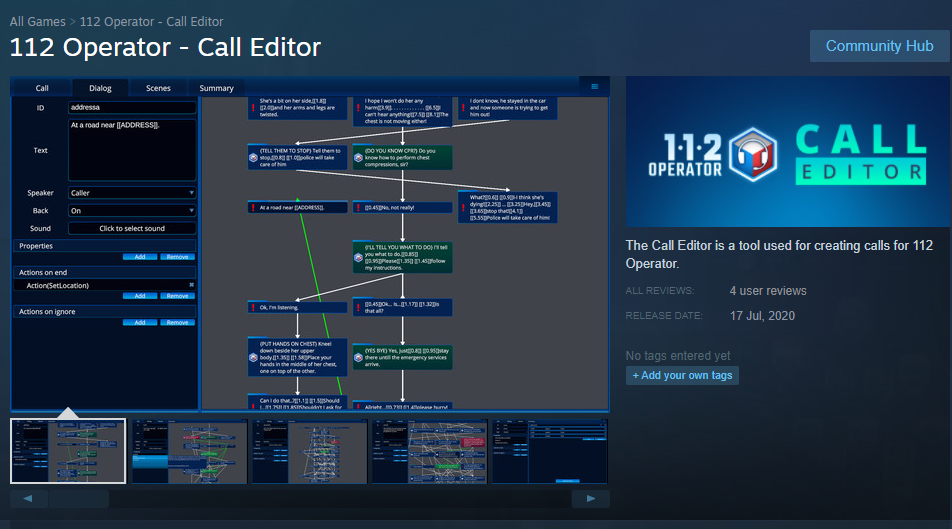
Task: Click the exclamation icon on the 'I hope I won't do her any harm' node
Action: coord(358,108)
